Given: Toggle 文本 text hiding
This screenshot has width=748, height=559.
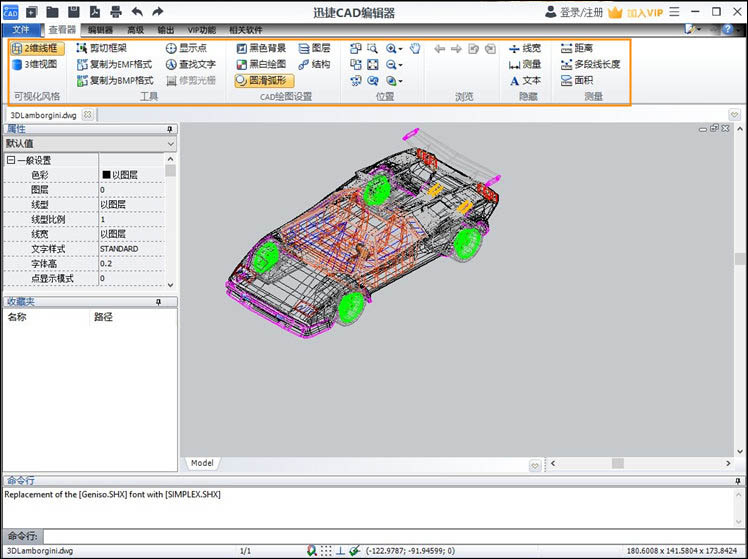Looking at the screenshot, I should pyautogui.click(x=525, y=81).
